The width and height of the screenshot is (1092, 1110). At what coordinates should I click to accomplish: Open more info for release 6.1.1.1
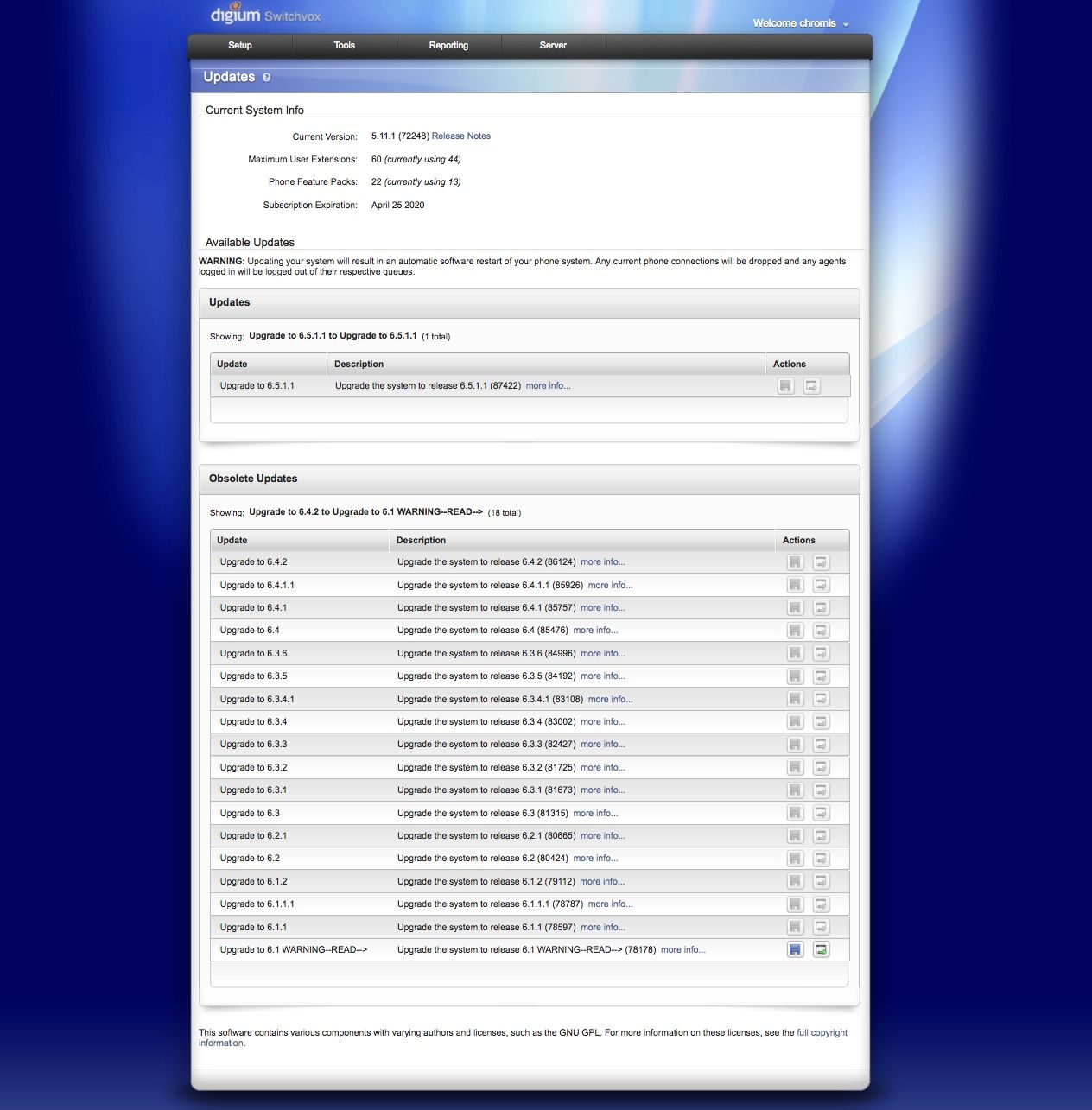click(611, 904)
